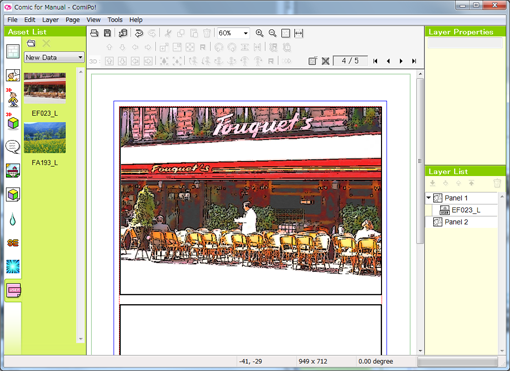Open the Layer menu
This screenshot has height=371, width=510.
[50, 20]
